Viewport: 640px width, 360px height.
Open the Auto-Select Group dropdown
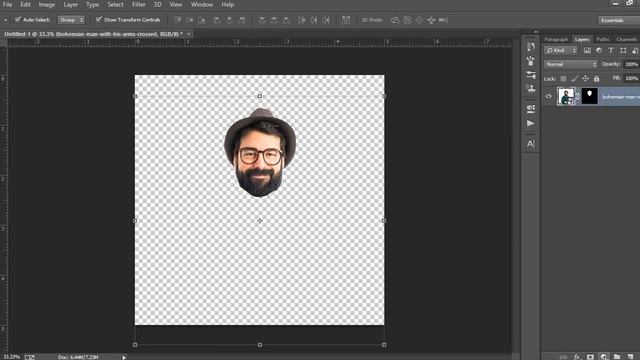[71, 20]
